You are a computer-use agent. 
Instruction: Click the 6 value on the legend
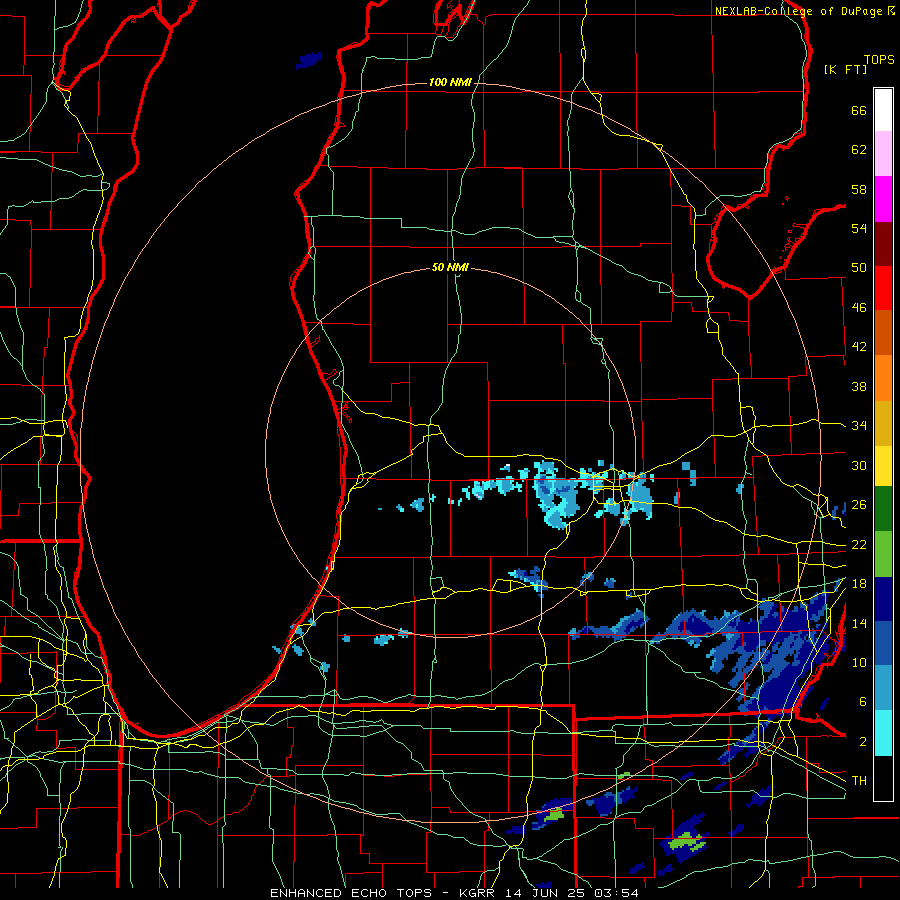(862, 702)
